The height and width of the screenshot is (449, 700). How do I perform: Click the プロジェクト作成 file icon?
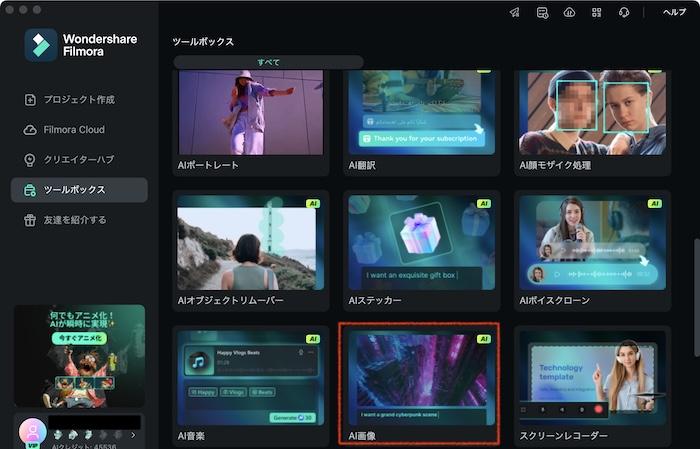30,100
